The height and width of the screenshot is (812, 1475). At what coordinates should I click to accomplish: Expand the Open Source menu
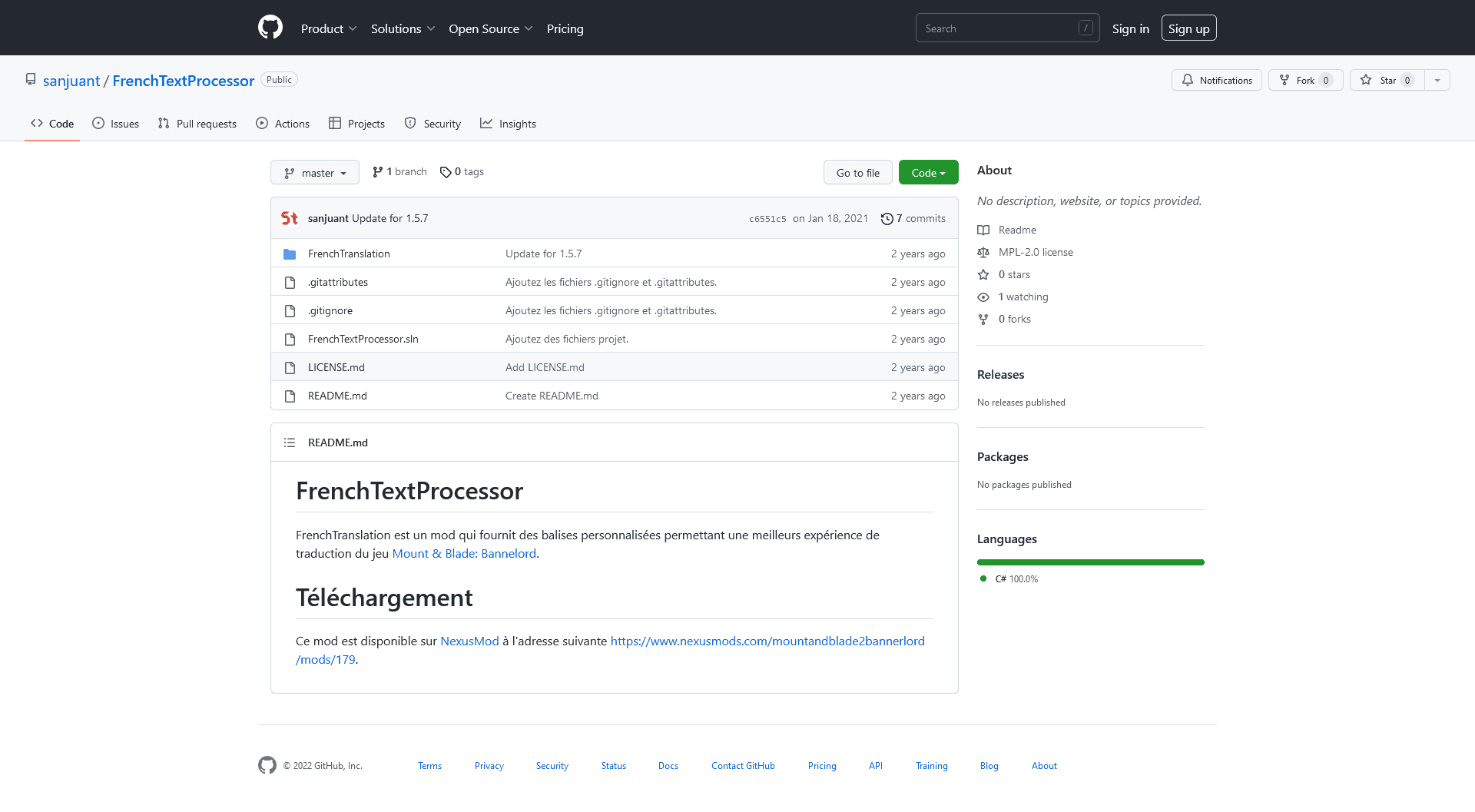(491, 28)
